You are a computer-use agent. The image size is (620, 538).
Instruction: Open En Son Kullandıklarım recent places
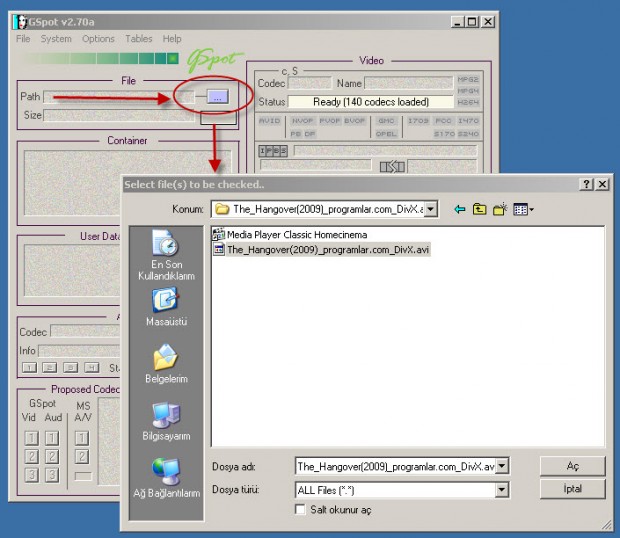(166, 255)
